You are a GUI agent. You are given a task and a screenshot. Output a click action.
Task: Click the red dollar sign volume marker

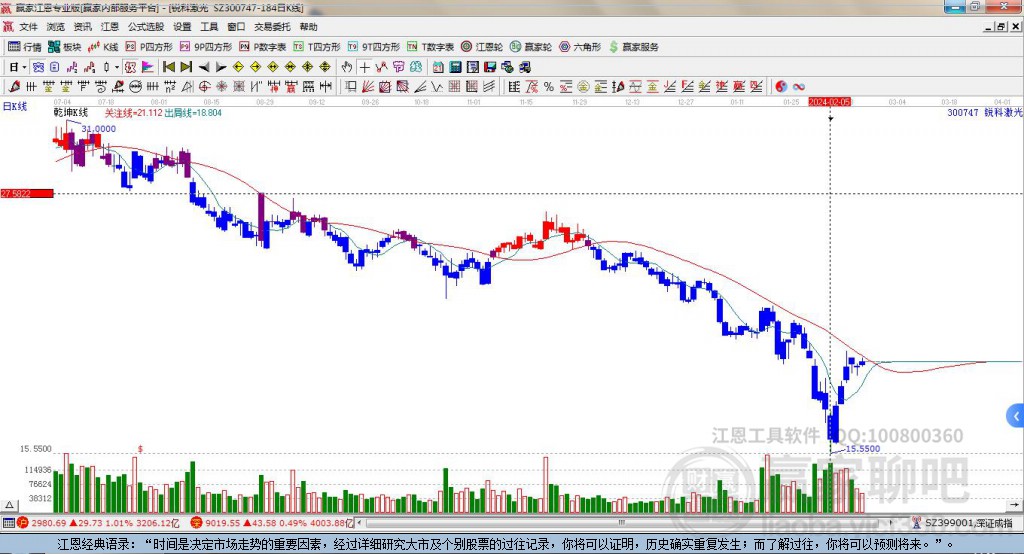[x=140, y=449]
